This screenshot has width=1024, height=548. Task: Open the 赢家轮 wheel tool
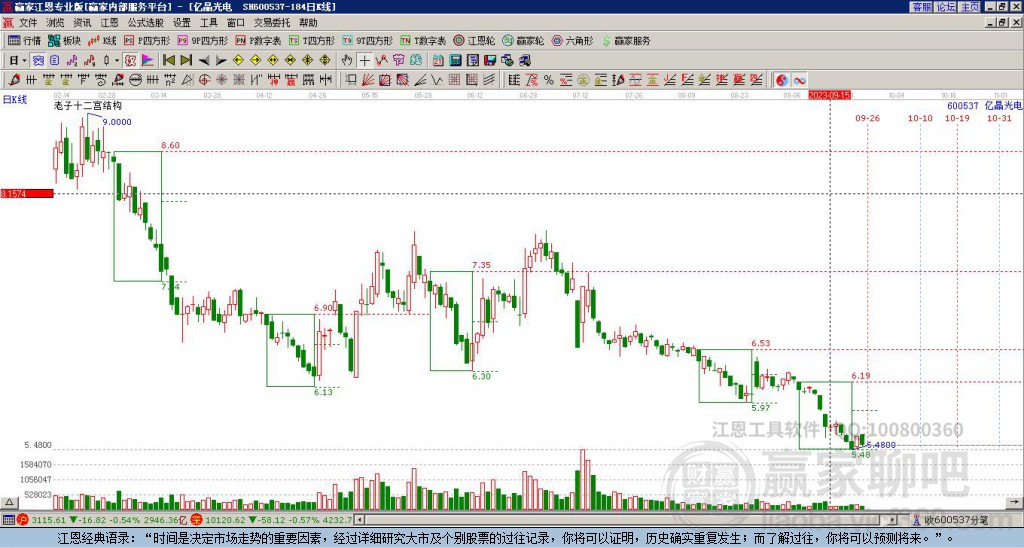pos(523,40)
